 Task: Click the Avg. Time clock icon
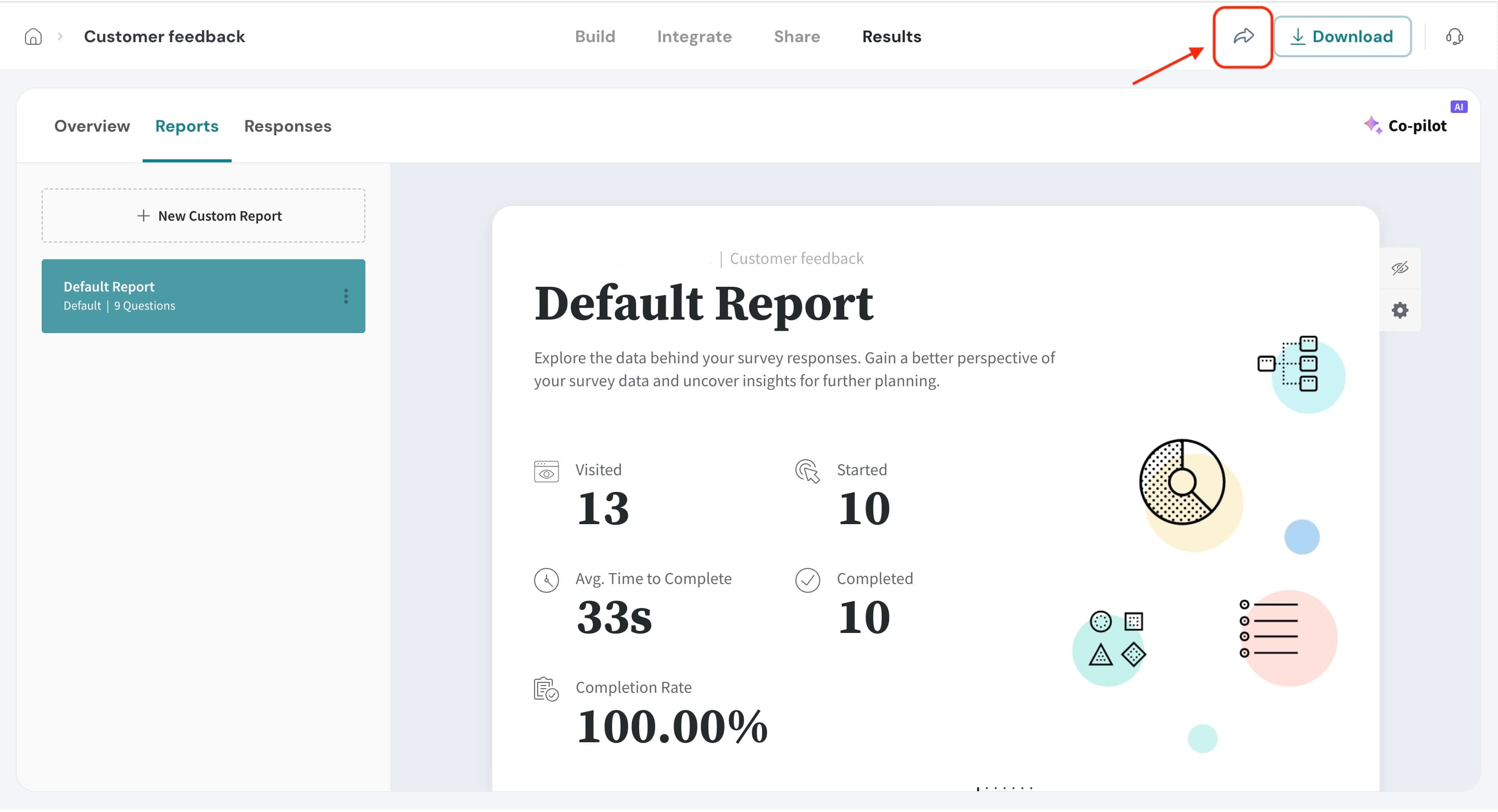(546, 580)
